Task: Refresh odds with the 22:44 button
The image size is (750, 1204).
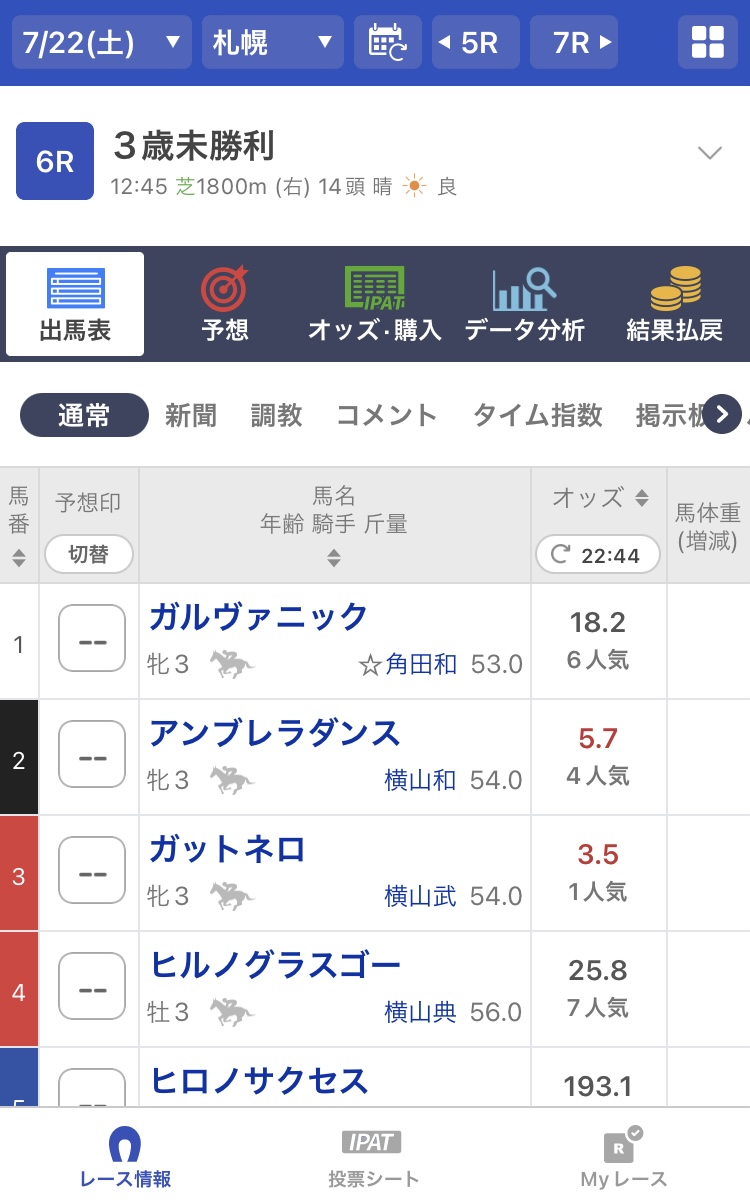Action: (x=597, y=555)
